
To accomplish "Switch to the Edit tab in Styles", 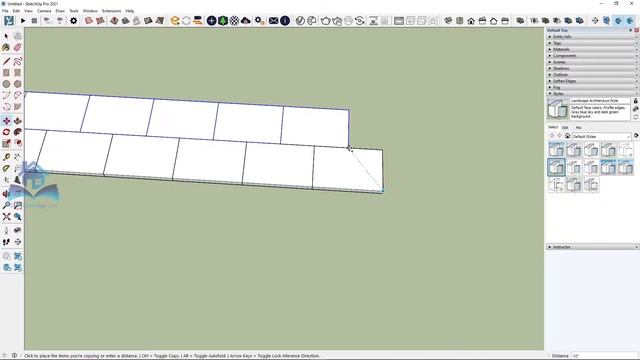I will click(565, 127).
